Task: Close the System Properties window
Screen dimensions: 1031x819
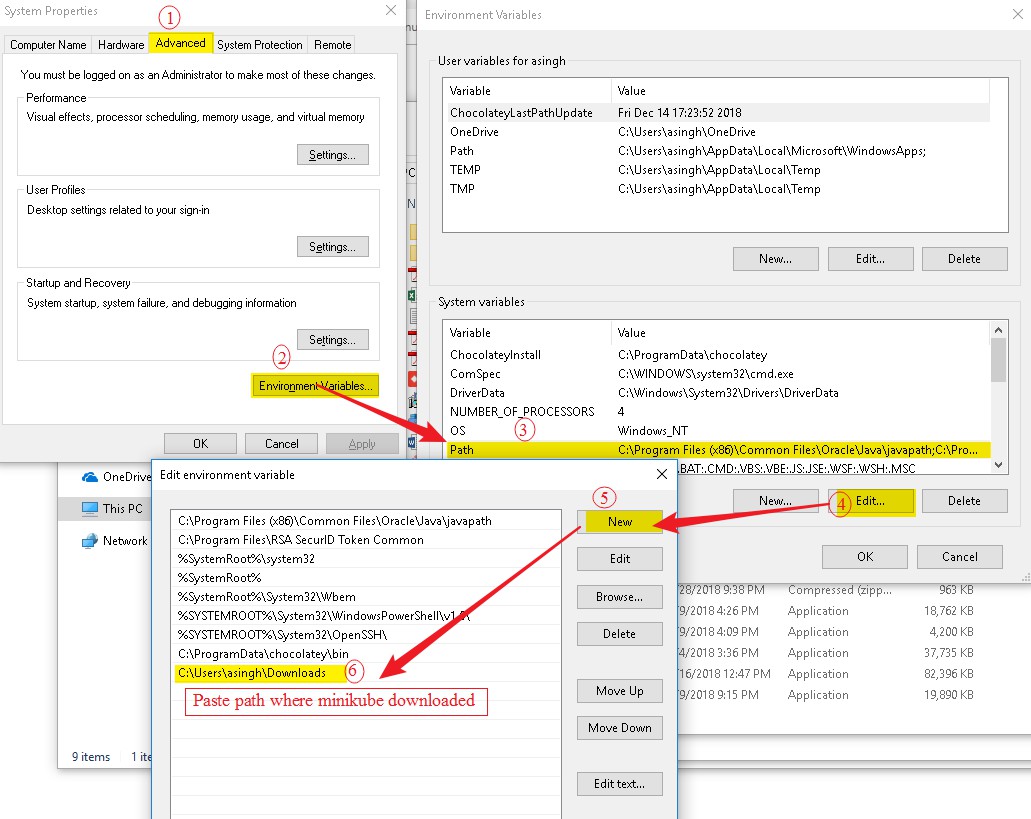Action: pos(391,11)
